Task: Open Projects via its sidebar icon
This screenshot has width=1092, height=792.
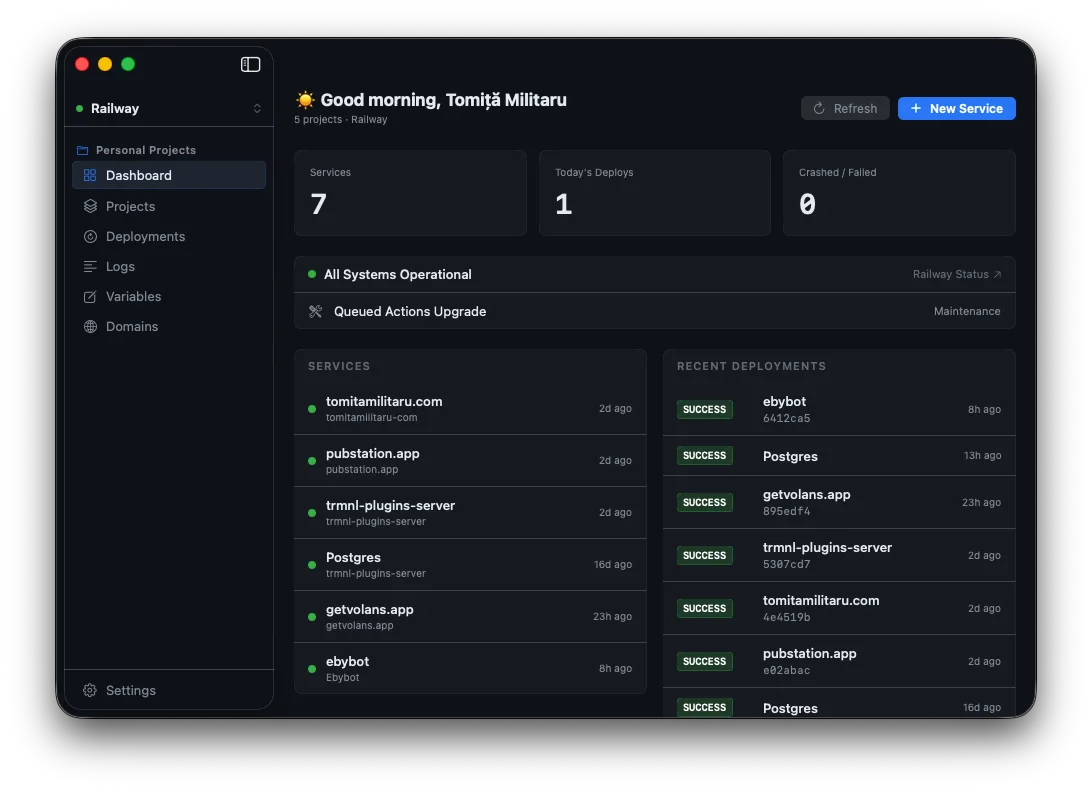Action: (88, 206)
